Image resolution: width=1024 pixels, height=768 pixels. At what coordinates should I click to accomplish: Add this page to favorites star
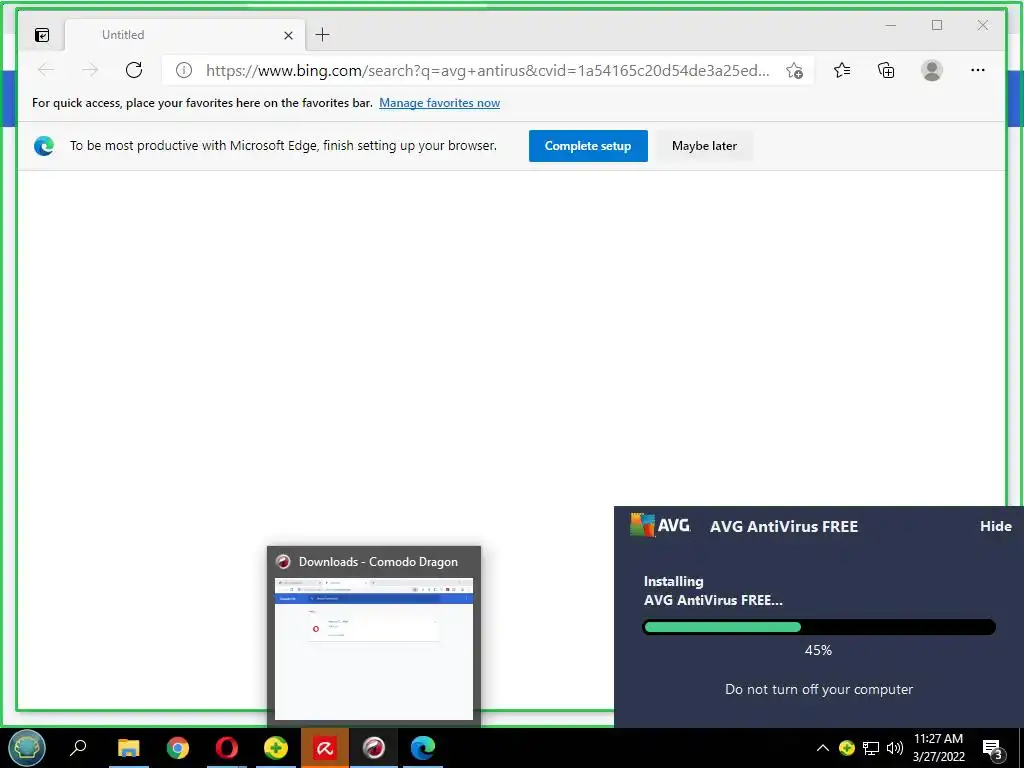coord(794,71)
